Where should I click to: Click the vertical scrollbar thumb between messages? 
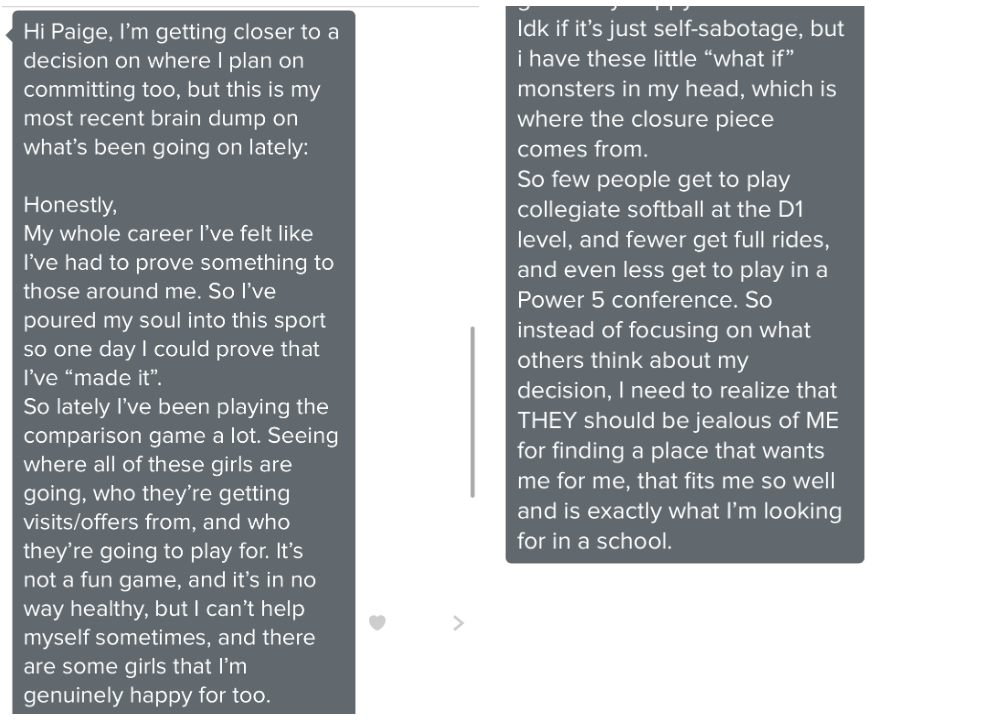click(472, 412)
